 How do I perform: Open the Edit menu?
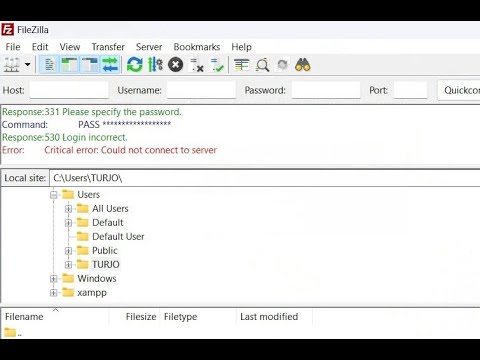tap(40, 47)
